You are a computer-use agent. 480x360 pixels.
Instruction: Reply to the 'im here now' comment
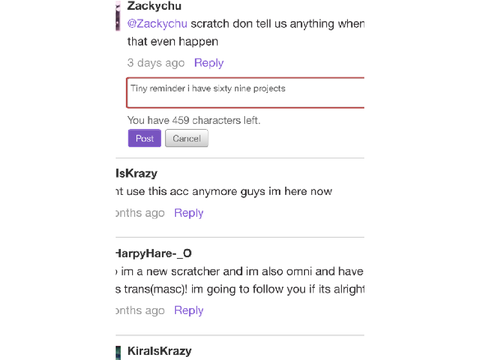pos(189,213)
